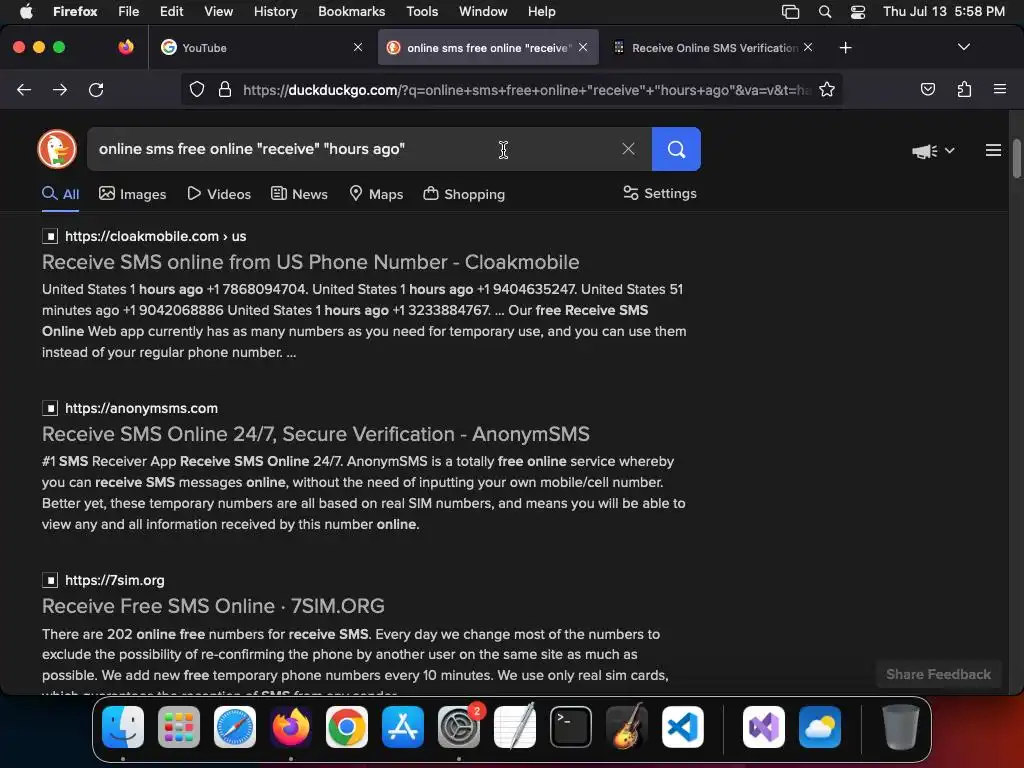Select the Videos search category
Screen dimensions: 1024x768
point(219,194)
